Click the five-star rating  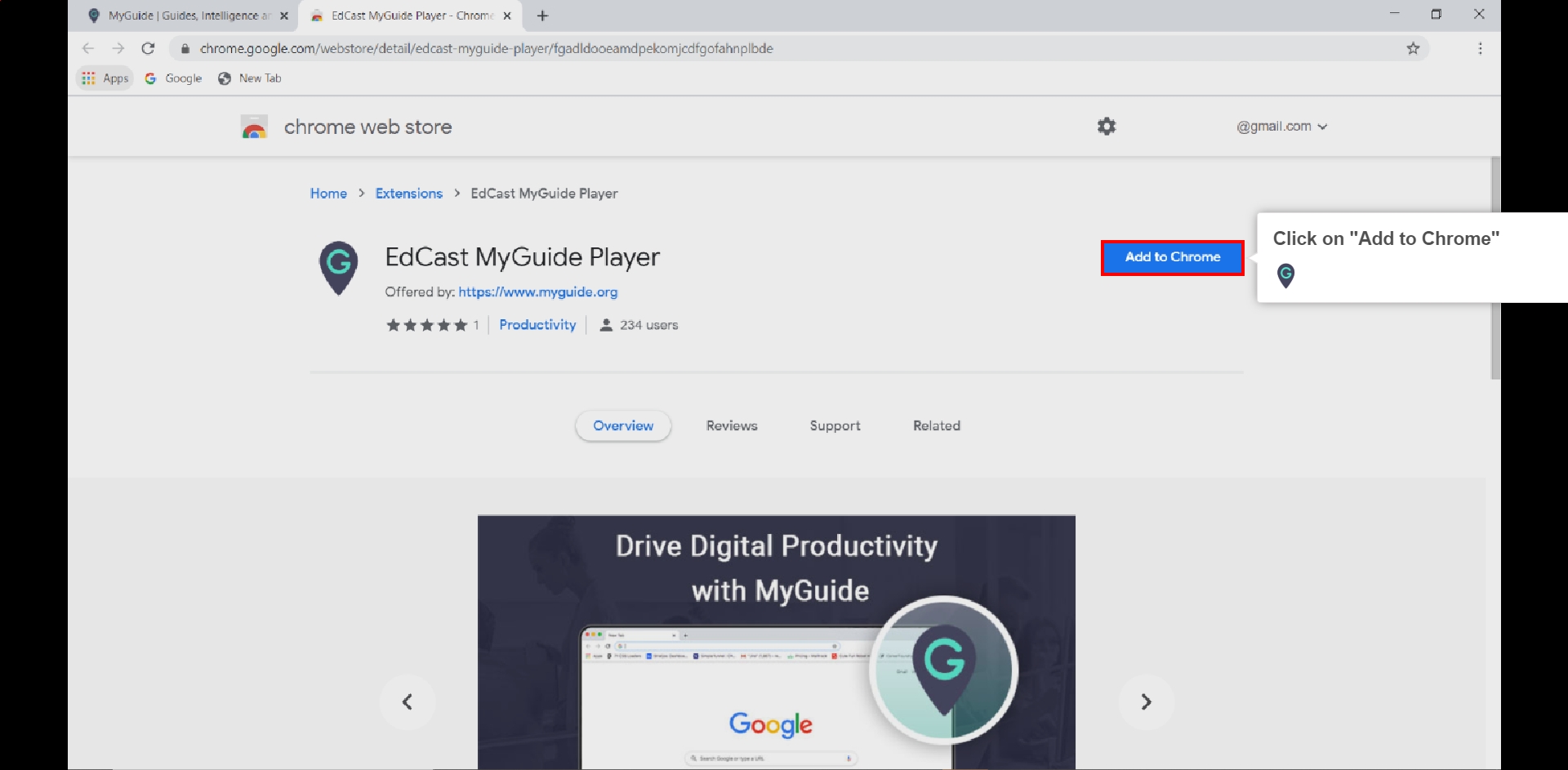pos(426,325)
